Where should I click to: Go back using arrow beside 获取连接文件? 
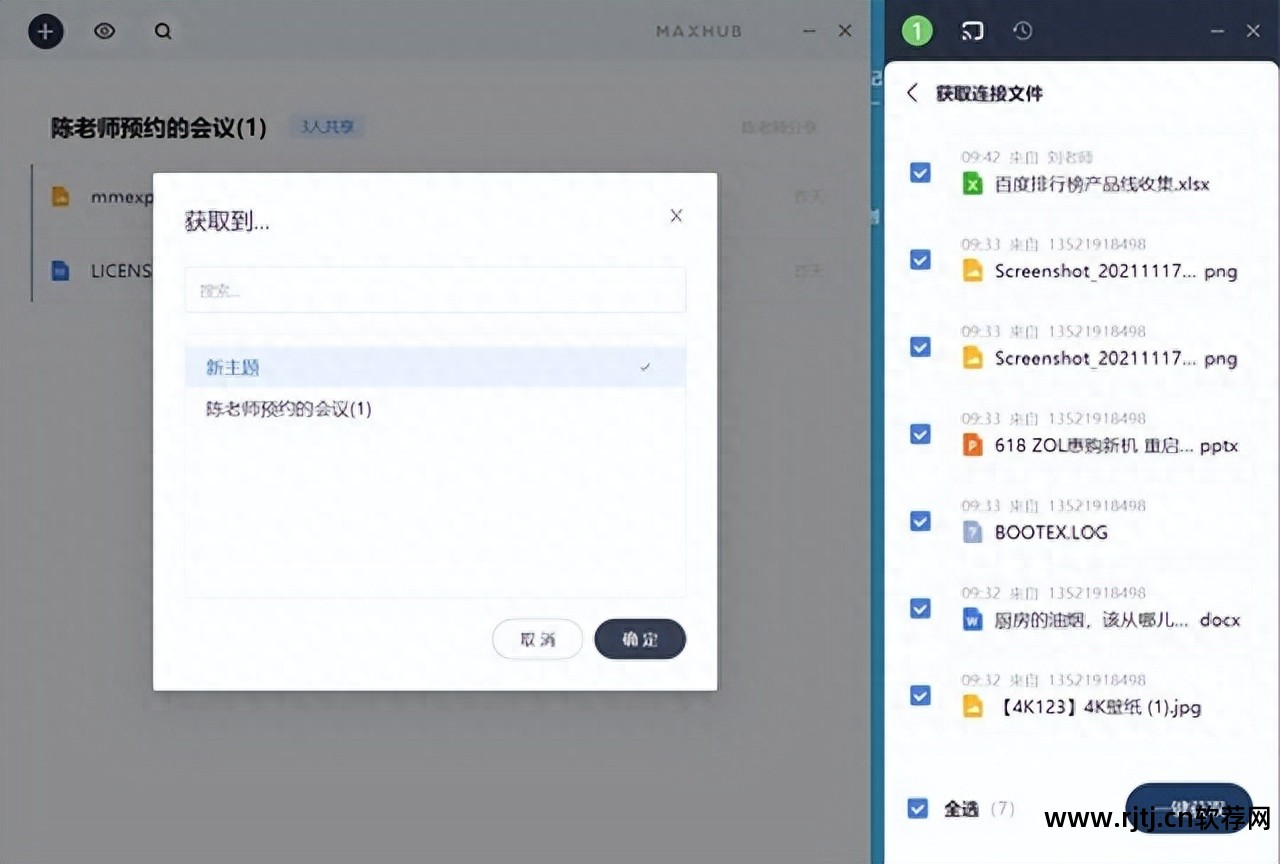[x=912, y=93]
